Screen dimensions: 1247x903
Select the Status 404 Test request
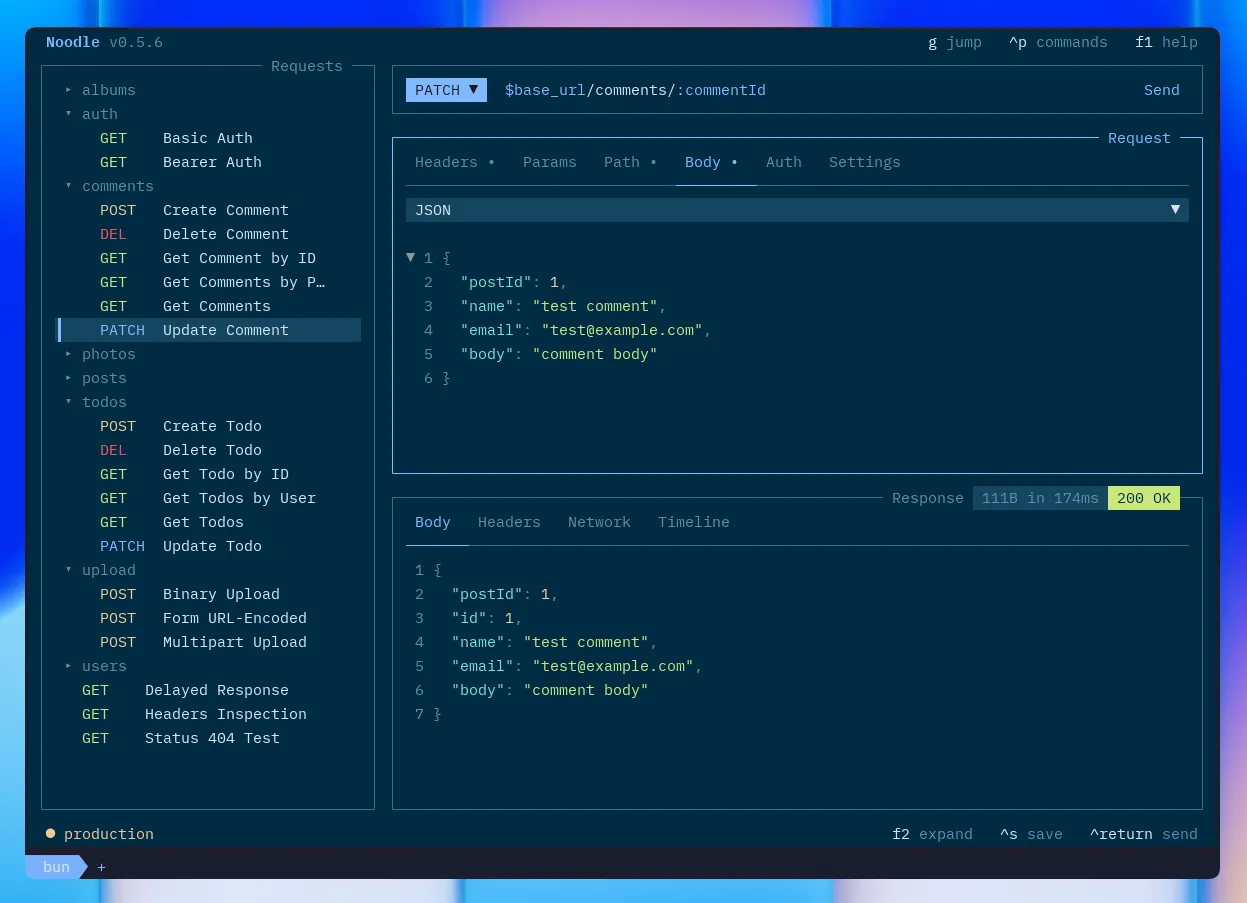pyautogui.click(x=208, y=738)
